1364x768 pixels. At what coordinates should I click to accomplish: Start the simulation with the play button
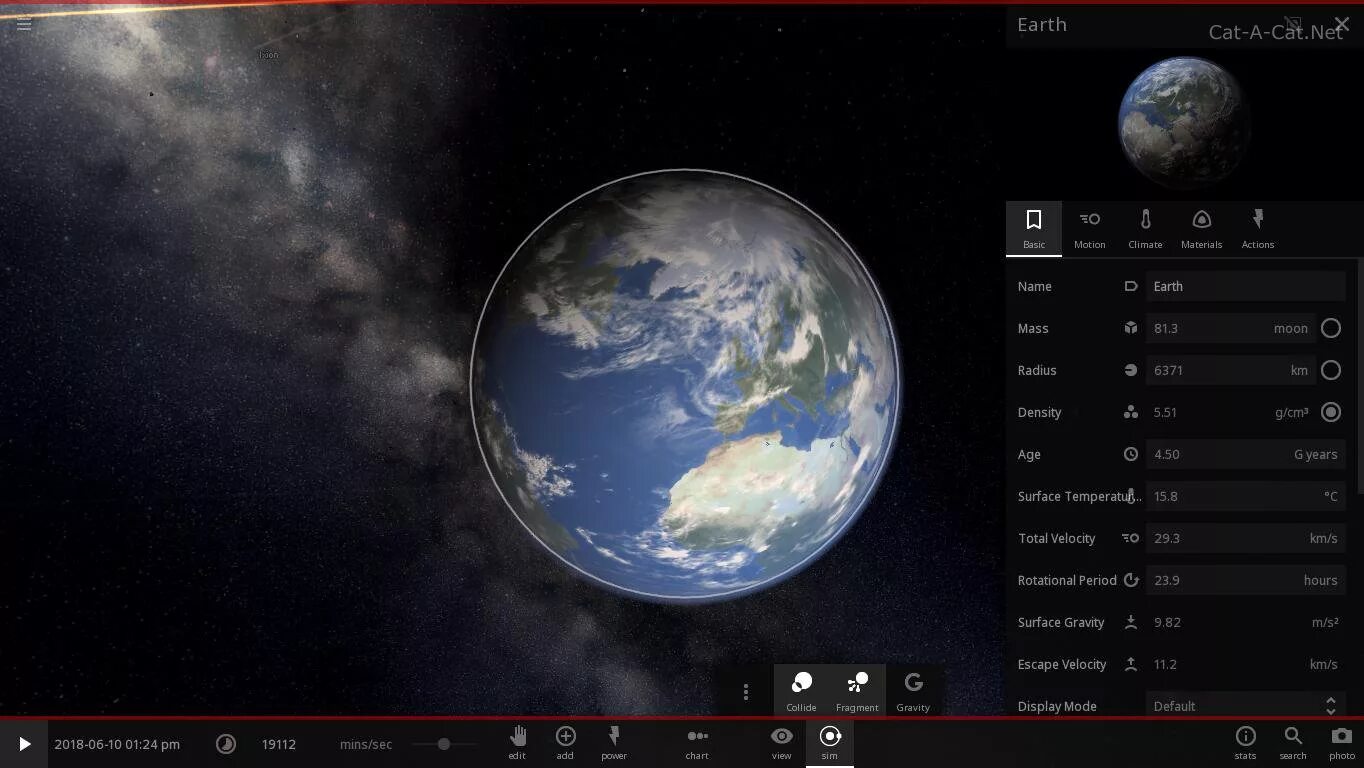click(24, 744)
